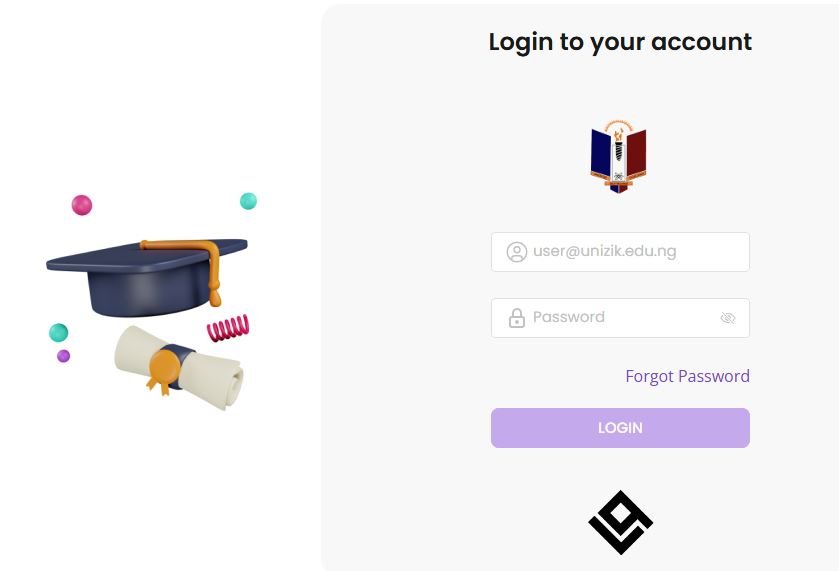Click the pink sphere decoration
This screenshot has height=571, width=839.
(x=82, y=205)
